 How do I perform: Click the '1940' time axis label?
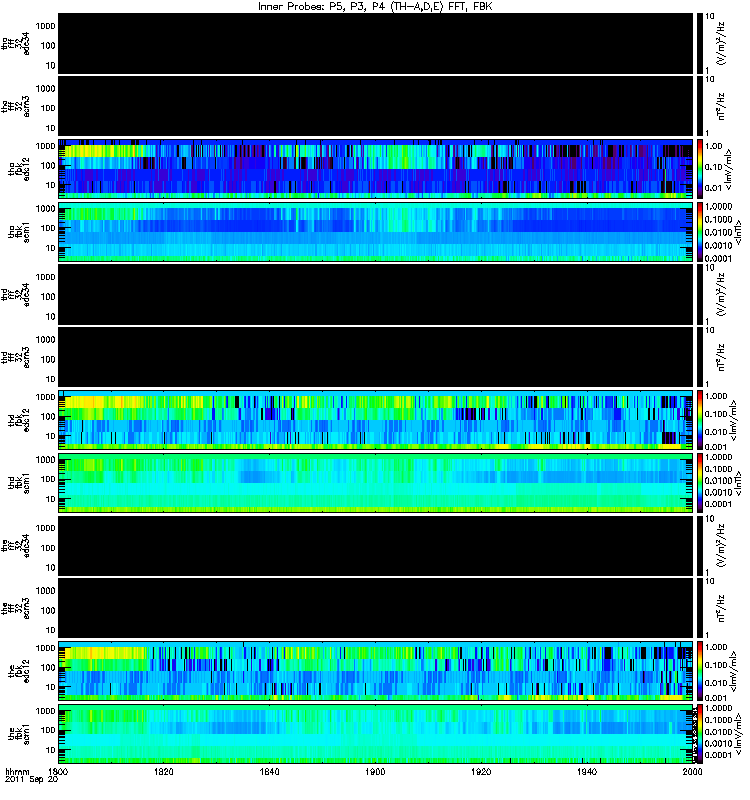click(x=587, y=771)
